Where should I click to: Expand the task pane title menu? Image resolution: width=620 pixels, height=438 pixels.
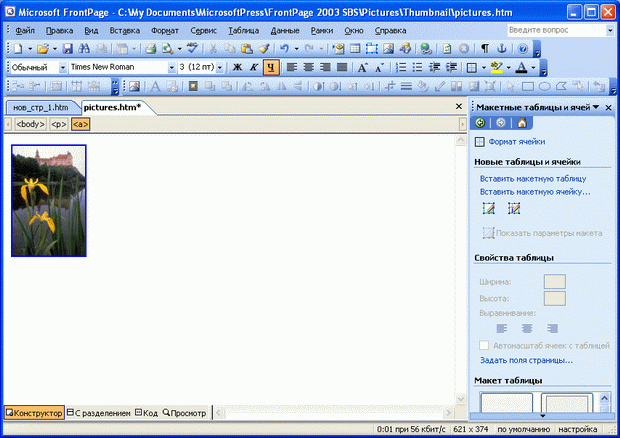(x=596, y=107)
